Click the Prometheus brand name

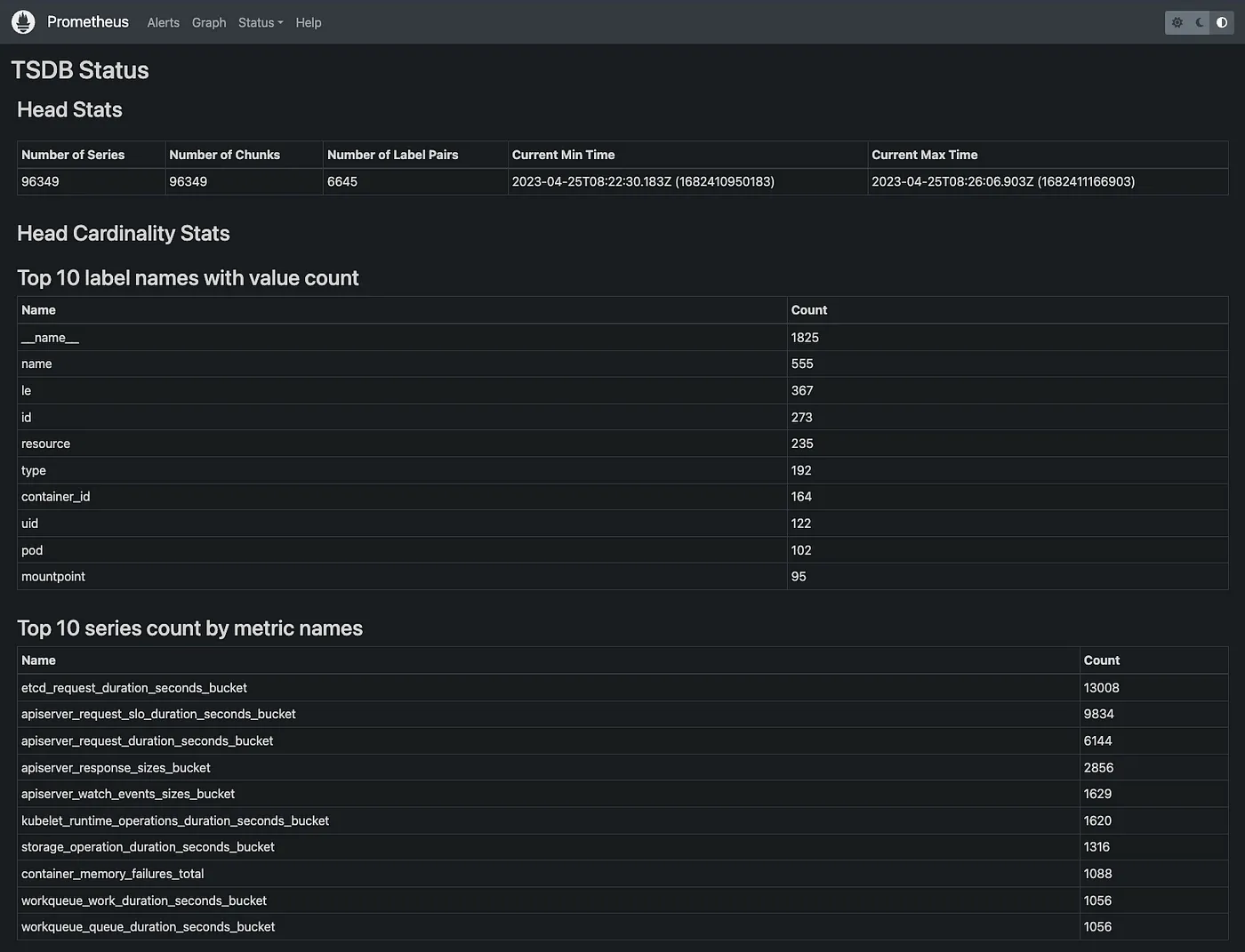tap(87, 22)
